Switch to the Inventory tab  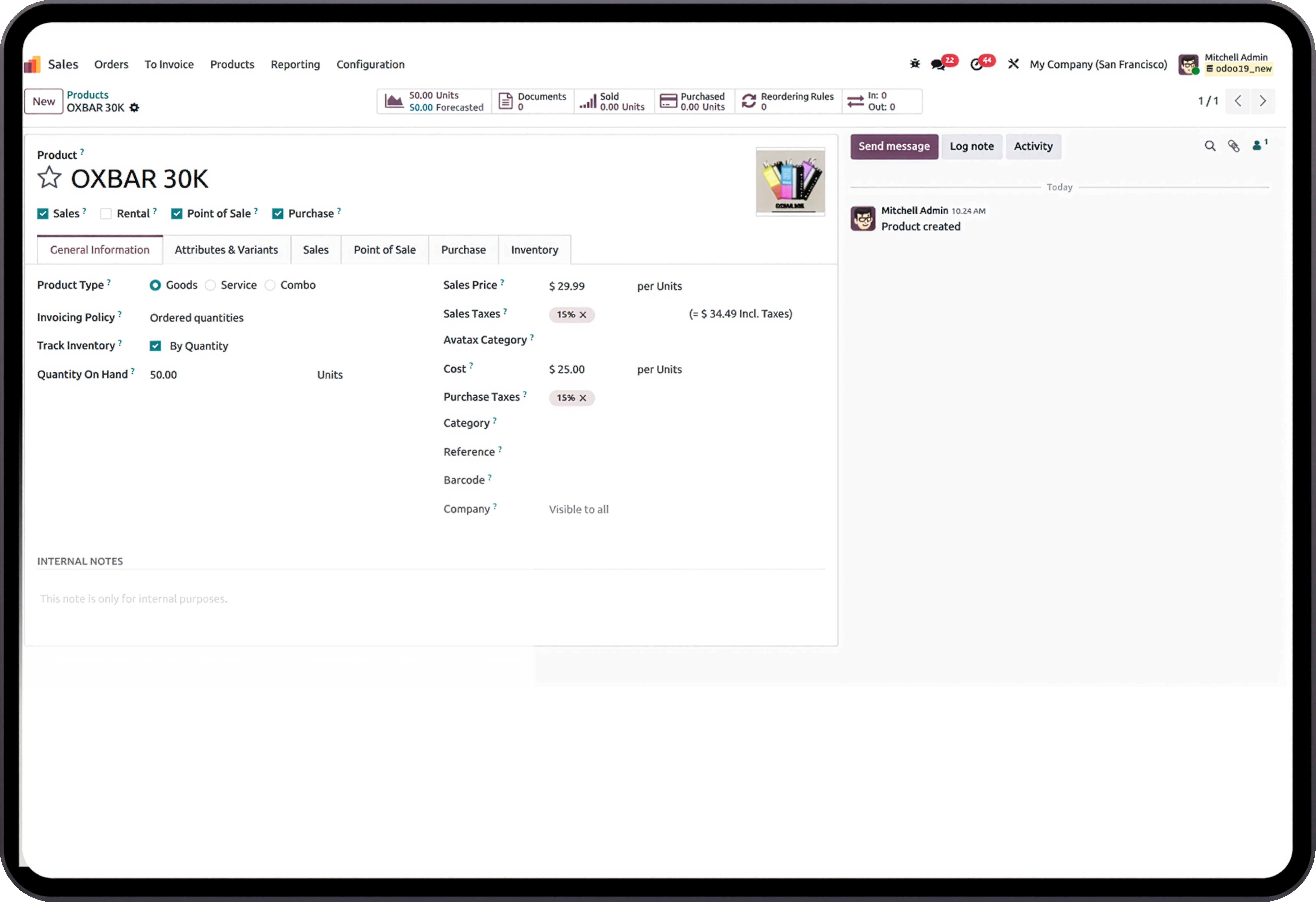(534, 250)
